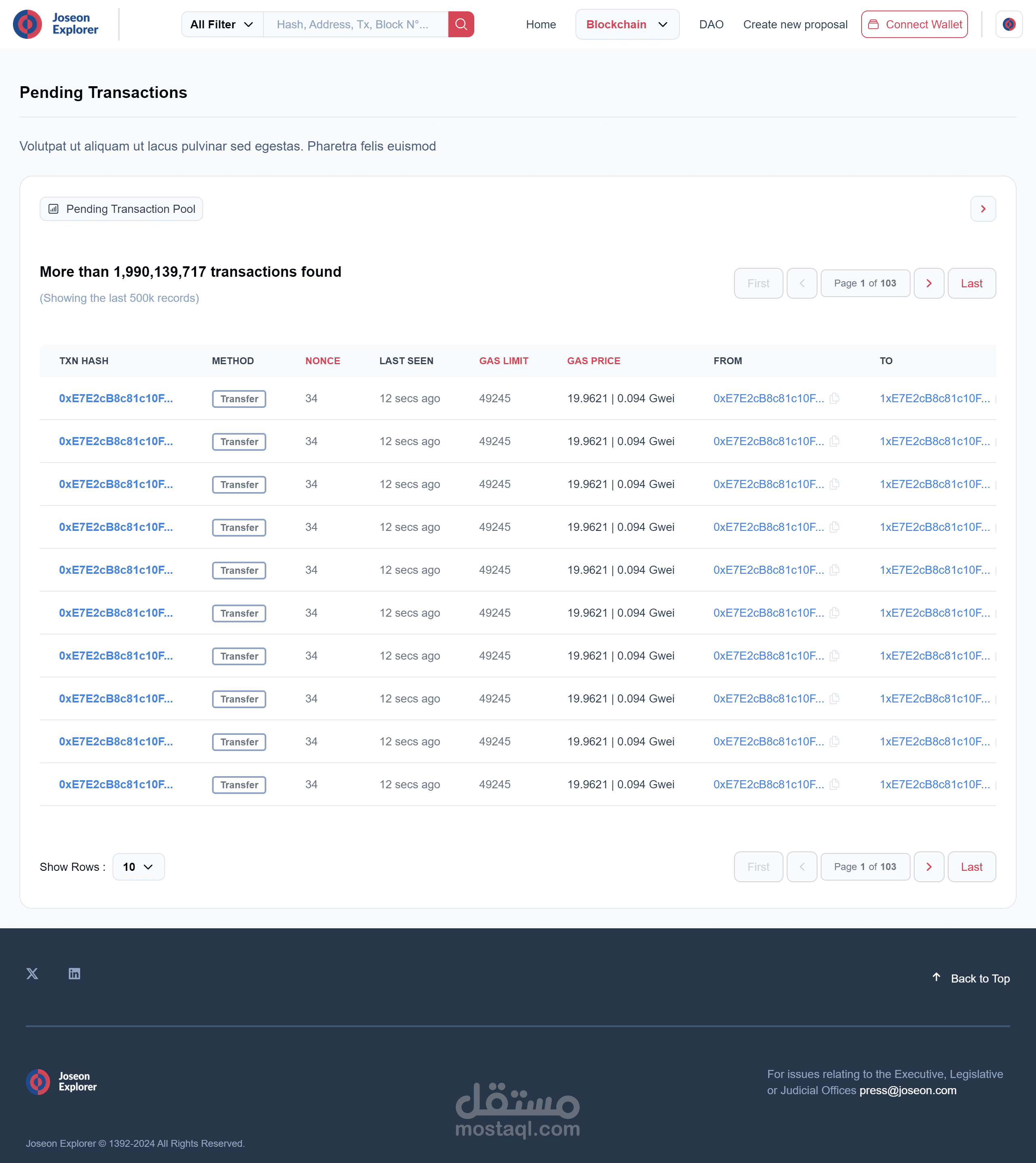Go to next page using top pagination arrow

pyautogui.click(x=928, y=284)
